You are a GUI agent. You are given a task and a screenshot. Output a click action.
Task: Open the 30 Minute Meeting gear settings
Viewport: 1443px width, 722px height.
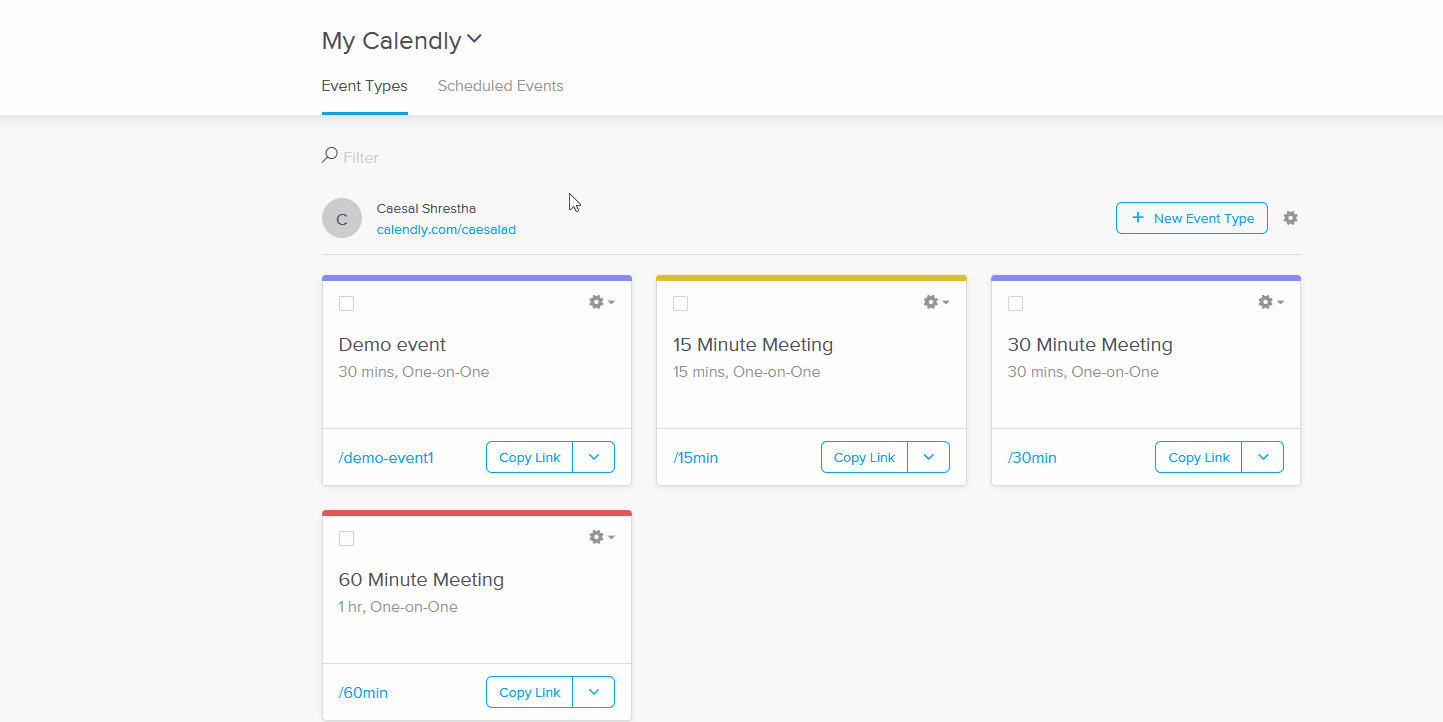pyautogui.click(x=1270, y=302)
